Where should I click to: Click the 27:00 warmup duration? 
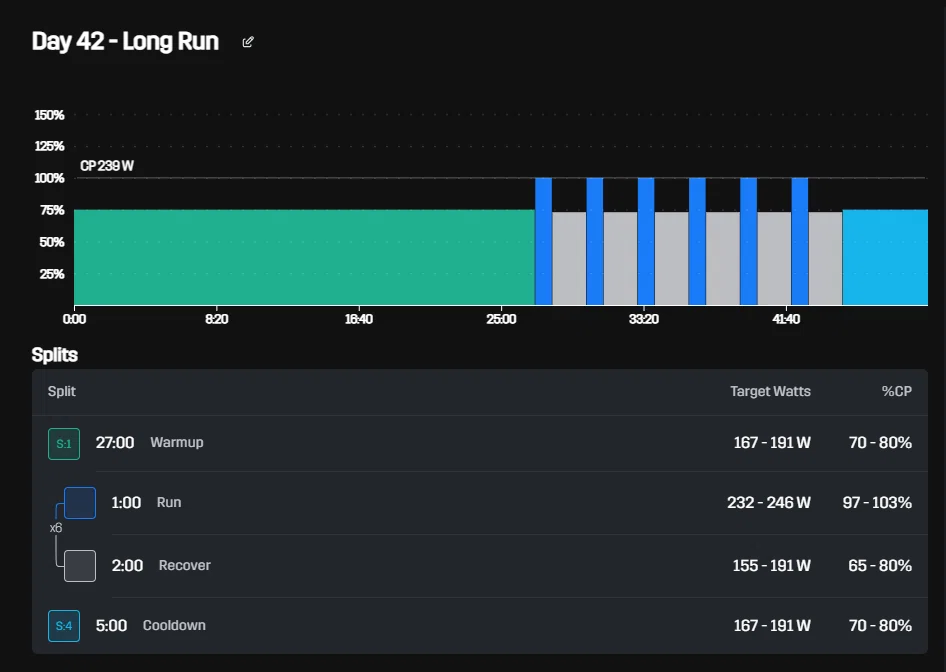tap(115, 442)
